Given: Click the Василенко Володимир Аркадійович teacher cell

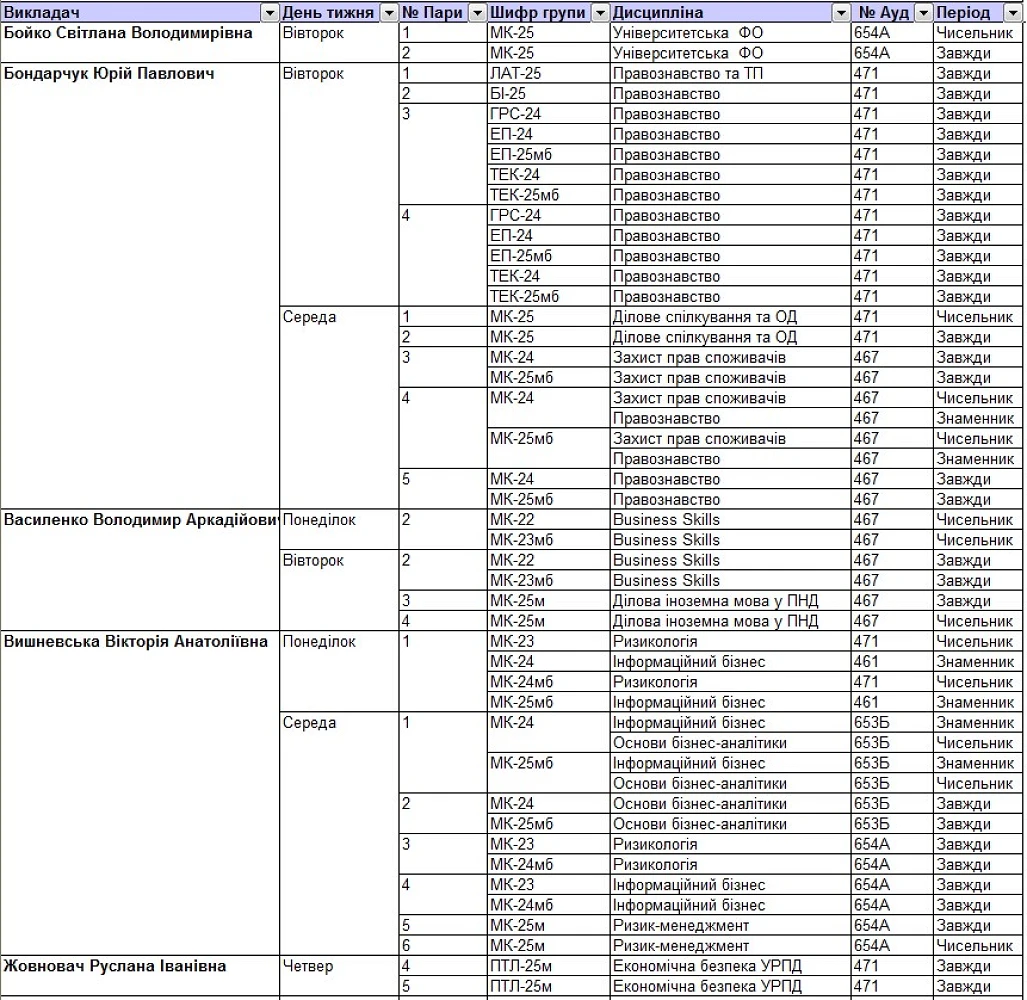Looking at the screenshot, I should click(x=140, y=520).
